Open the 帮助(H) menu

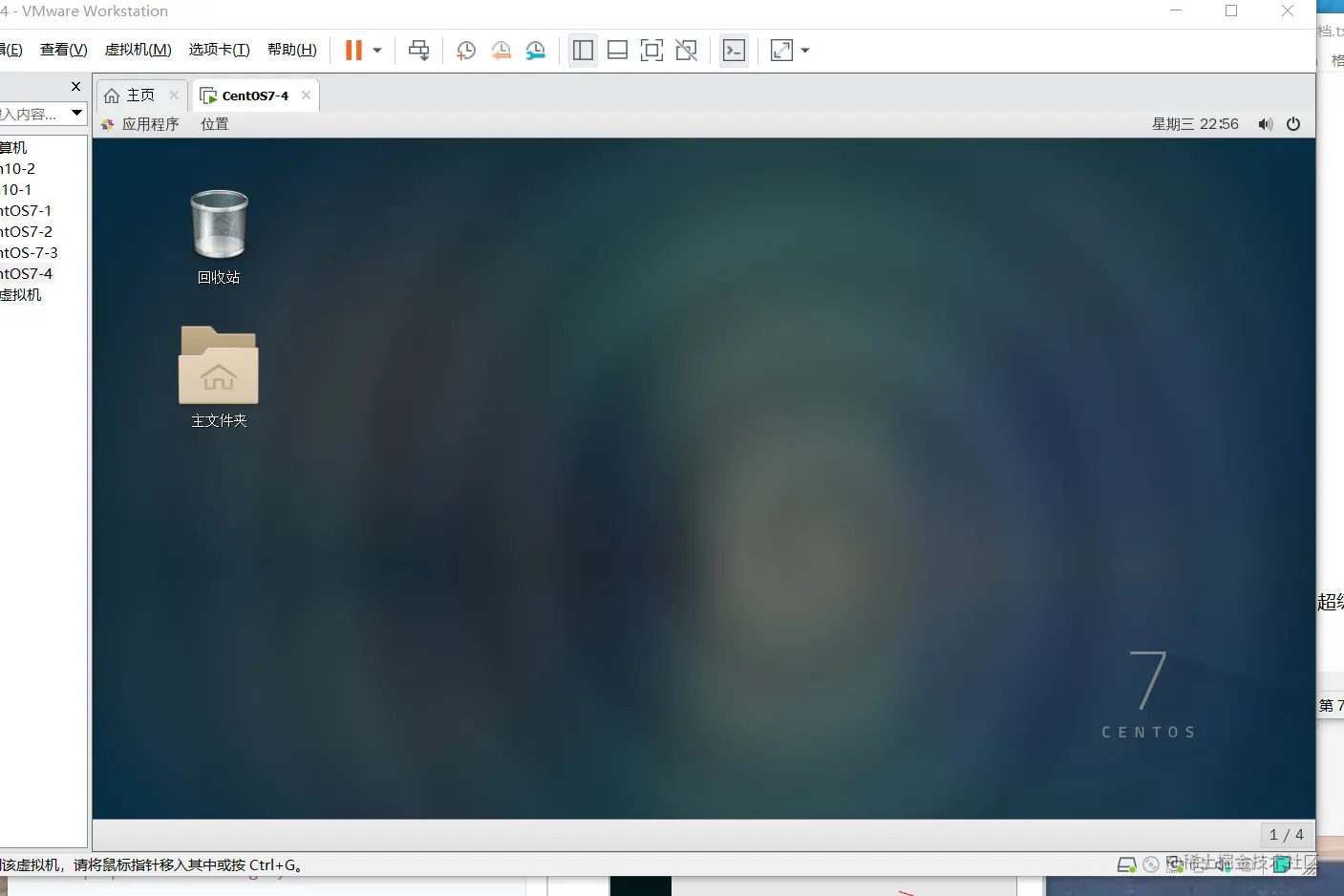[x=292, y=50]
